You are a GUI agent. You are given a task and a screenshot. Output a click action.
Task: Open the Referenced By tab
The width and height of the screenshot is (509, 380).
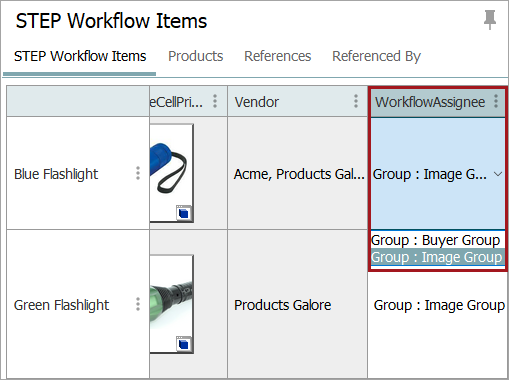coord(376,56)
